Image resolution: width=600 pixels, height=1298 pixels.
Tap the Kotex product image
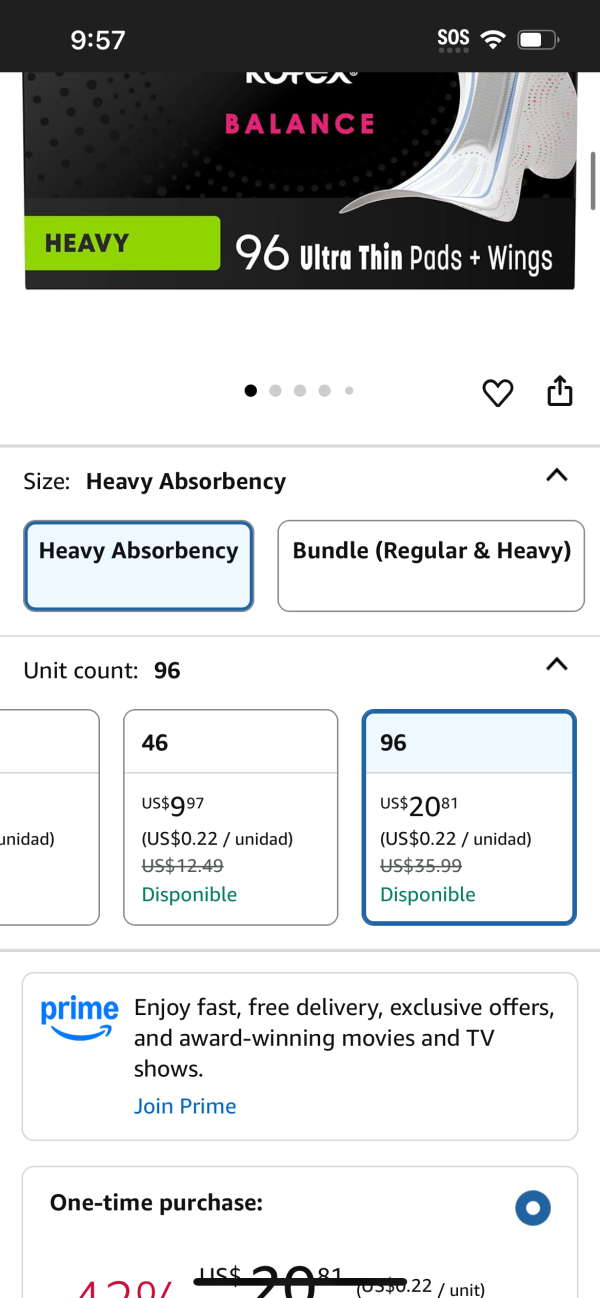point(300,180)
